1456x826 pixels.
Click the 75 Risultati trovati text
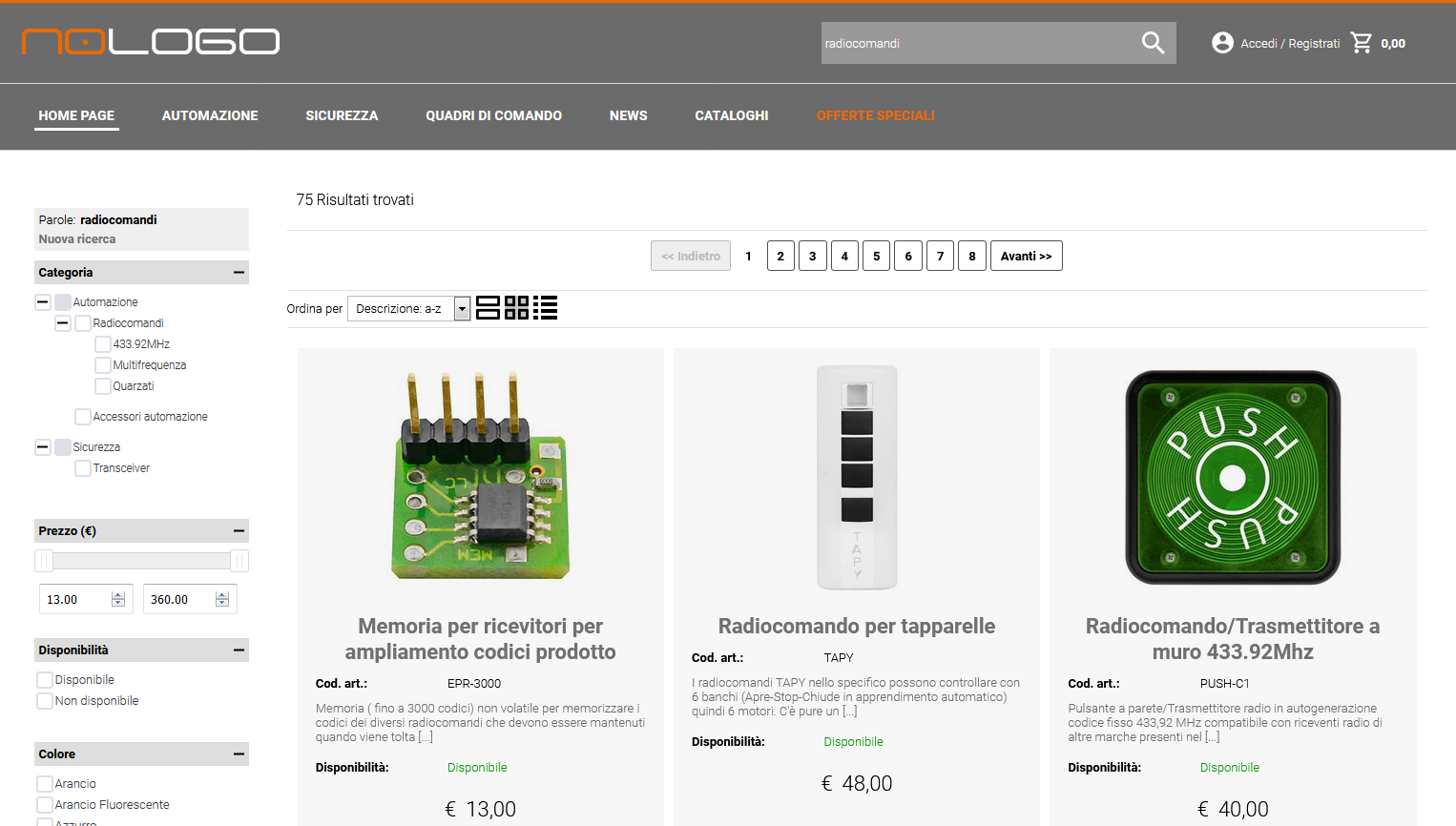point(355,199)
